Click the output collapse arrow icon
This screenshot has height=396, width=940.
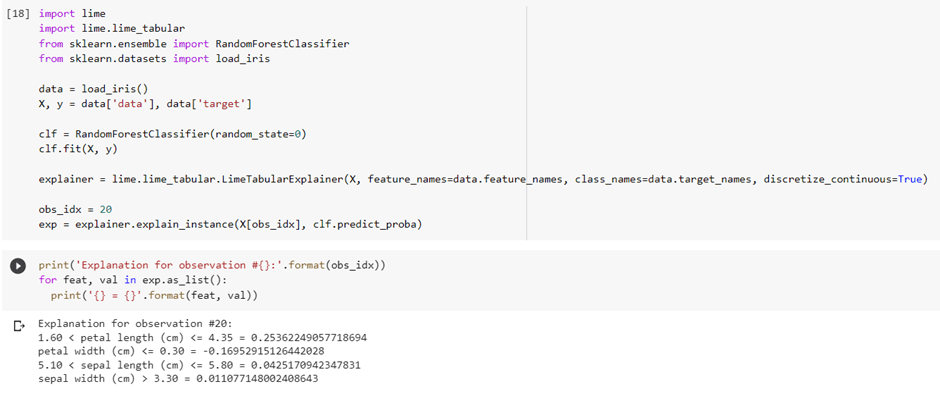pyautogui.click(x=19, y=326)
